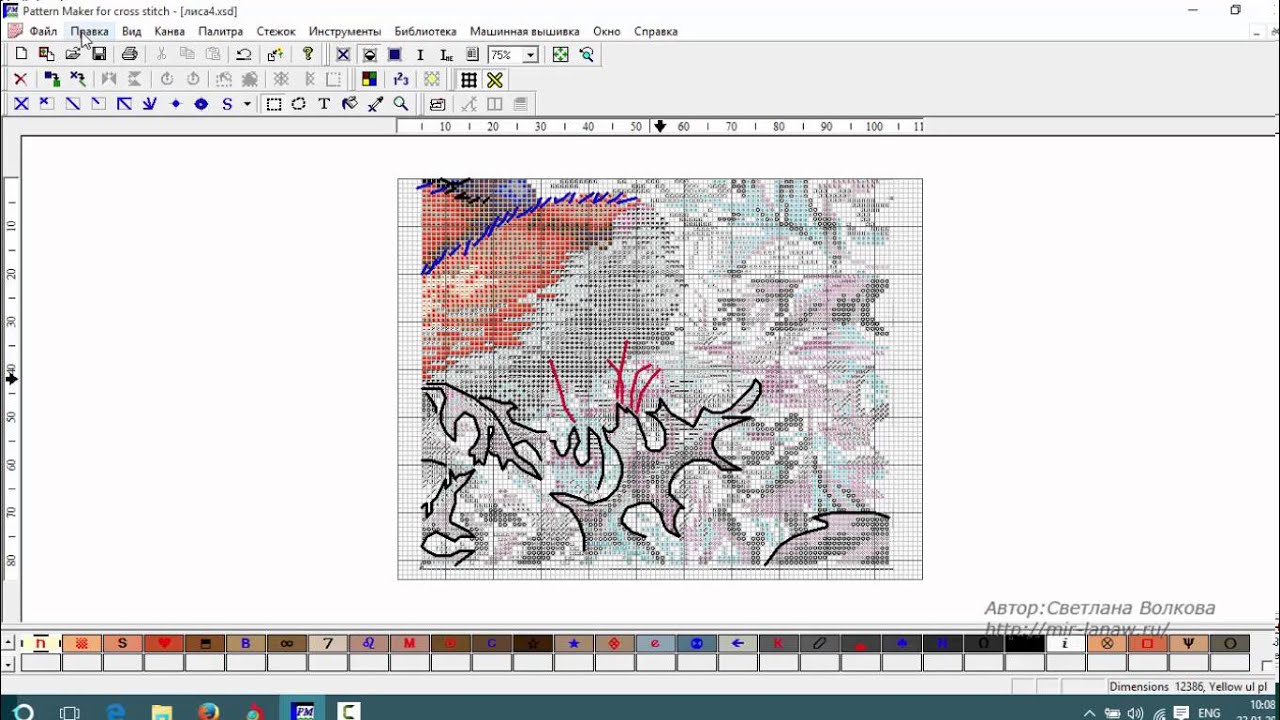This screenshot has height=720, width=1280.
Task: Select the bead tool
Action: (201, 104)
